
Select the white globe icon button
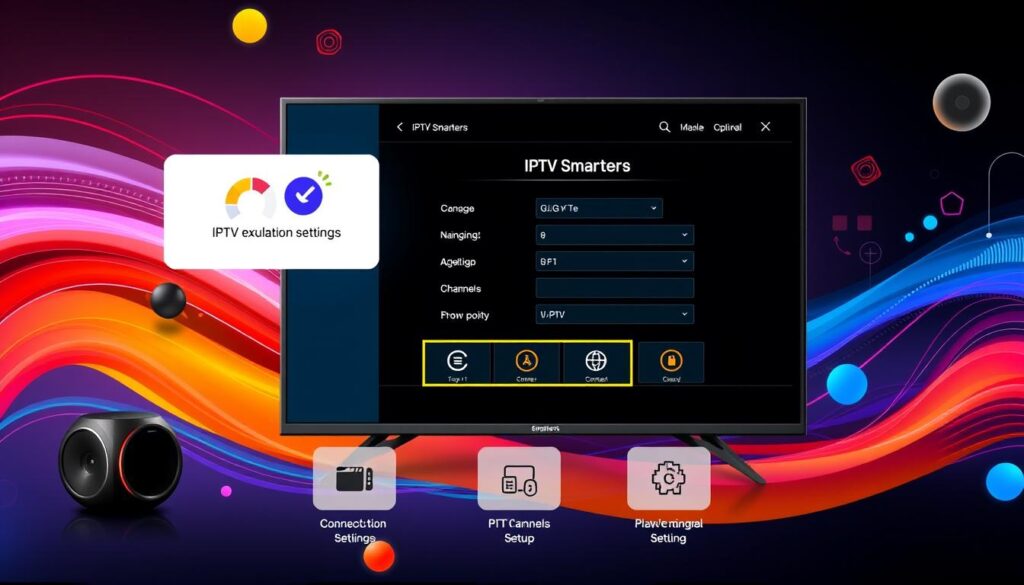[x=596, y=362]
